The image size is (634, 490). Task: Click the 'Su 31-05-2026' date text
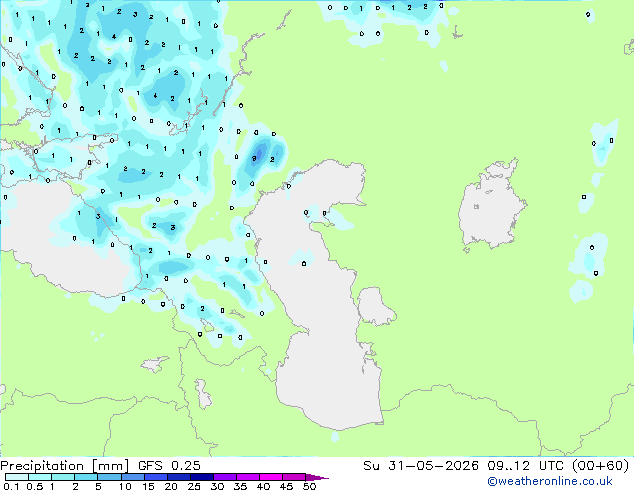coord(421,466)
